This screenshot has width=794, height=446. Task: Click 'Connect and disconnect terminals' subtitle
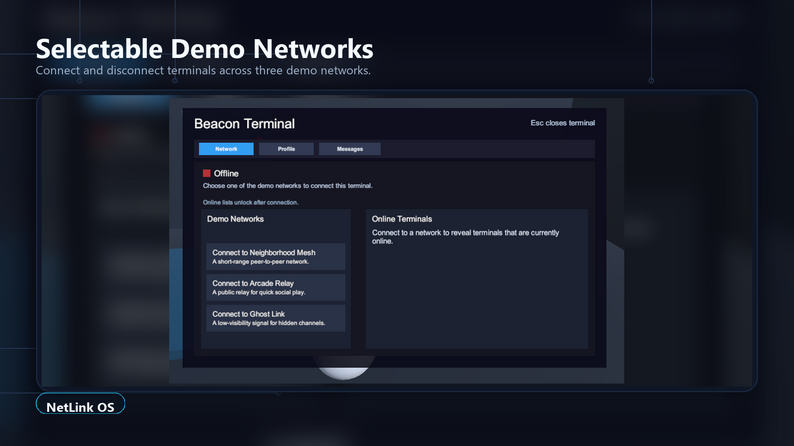coord(203,70)
